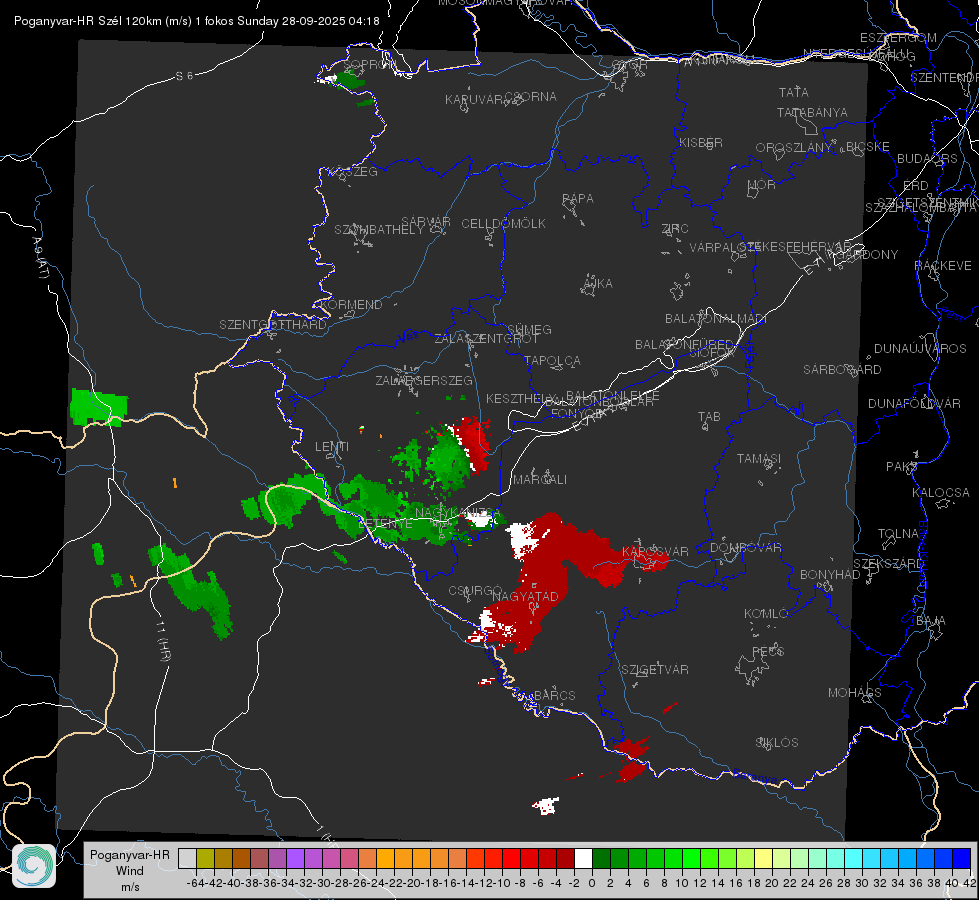Select the DOMBOVÁR town label
The width and height of the screenshot is (979, 900).
coord(745,548)
